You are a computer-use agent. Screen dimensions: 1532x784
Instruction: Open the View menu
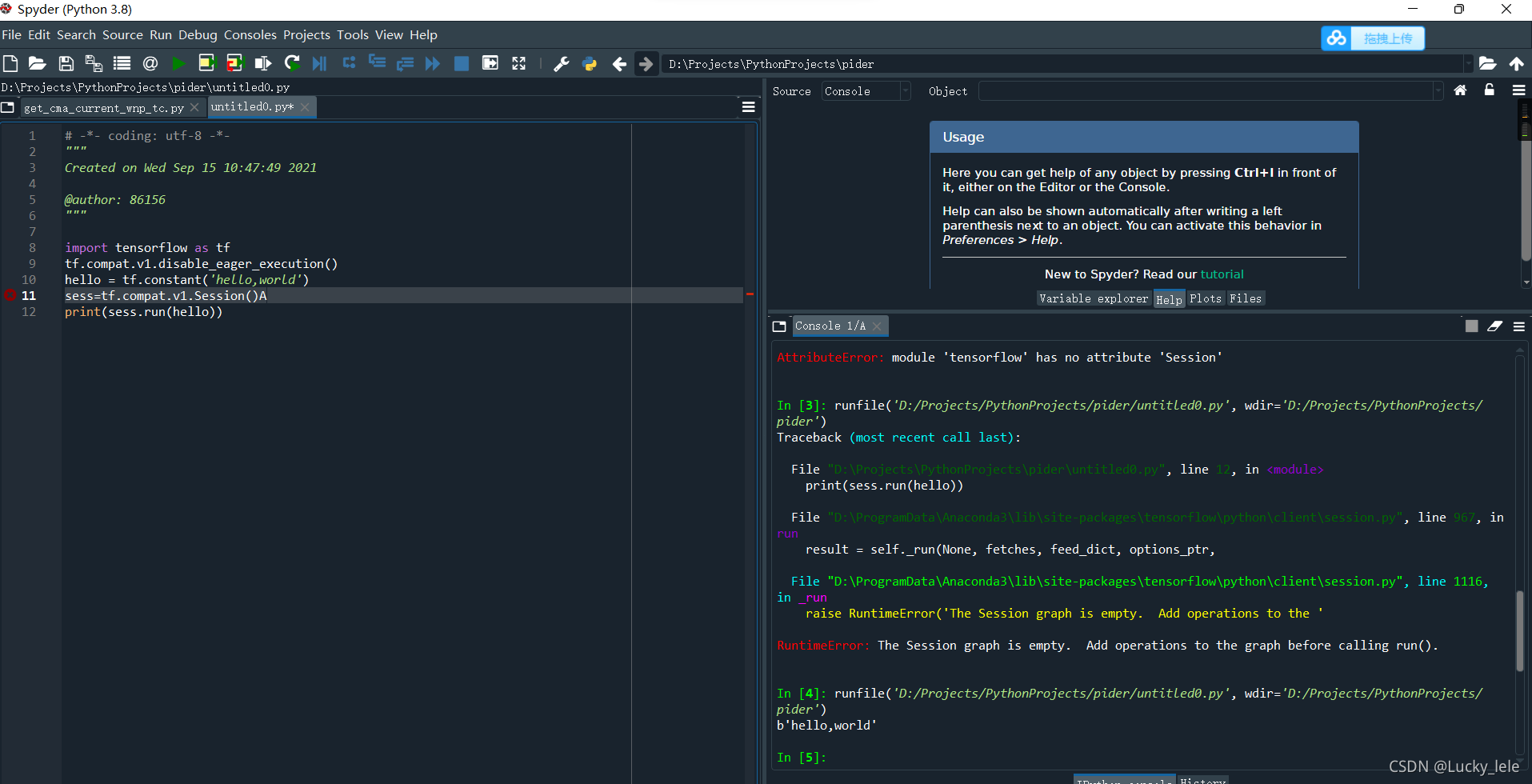tap(389, 34)
